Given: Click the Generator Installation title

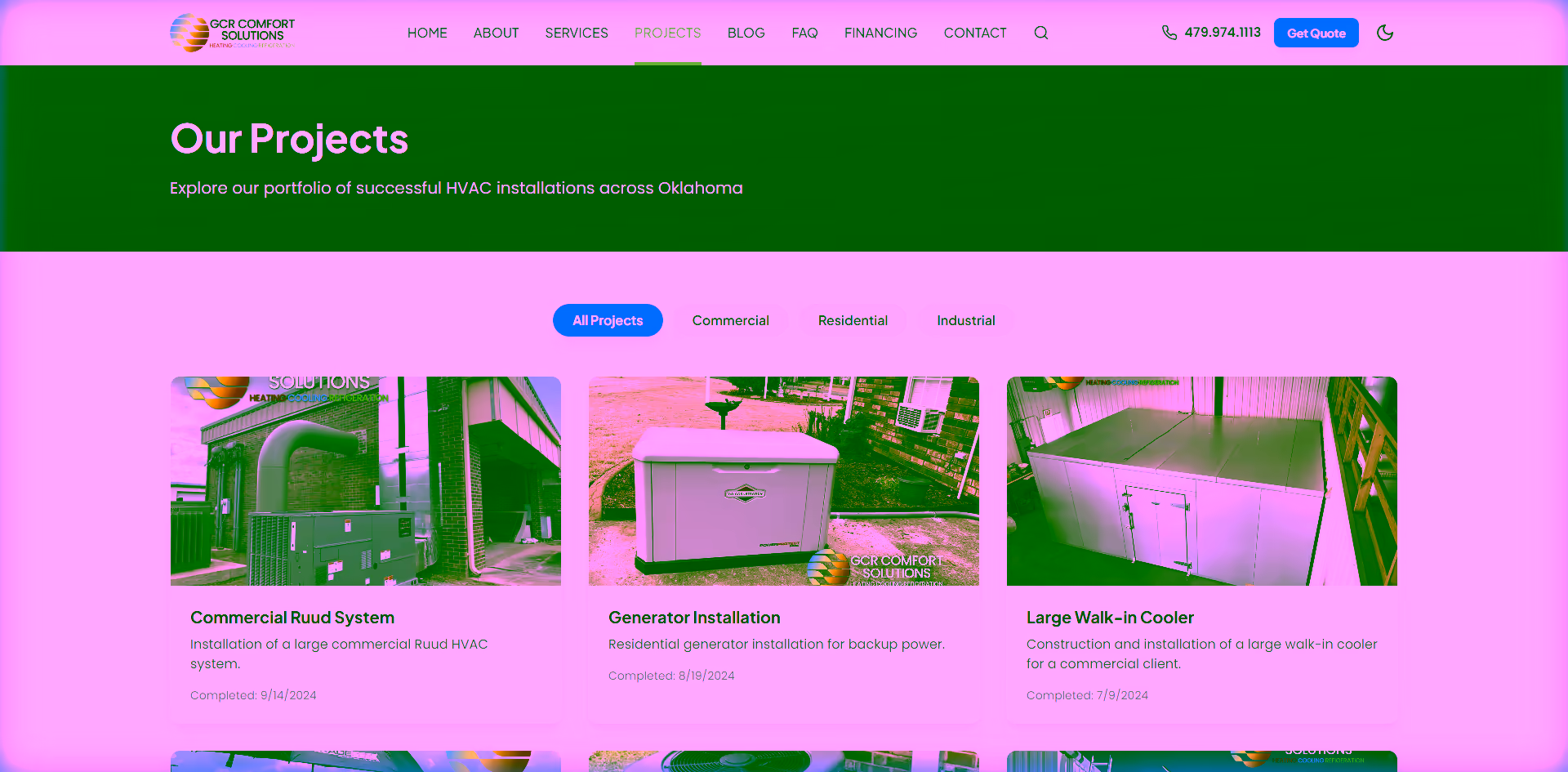Looking at the screenshot, I should tap(694, 618).
